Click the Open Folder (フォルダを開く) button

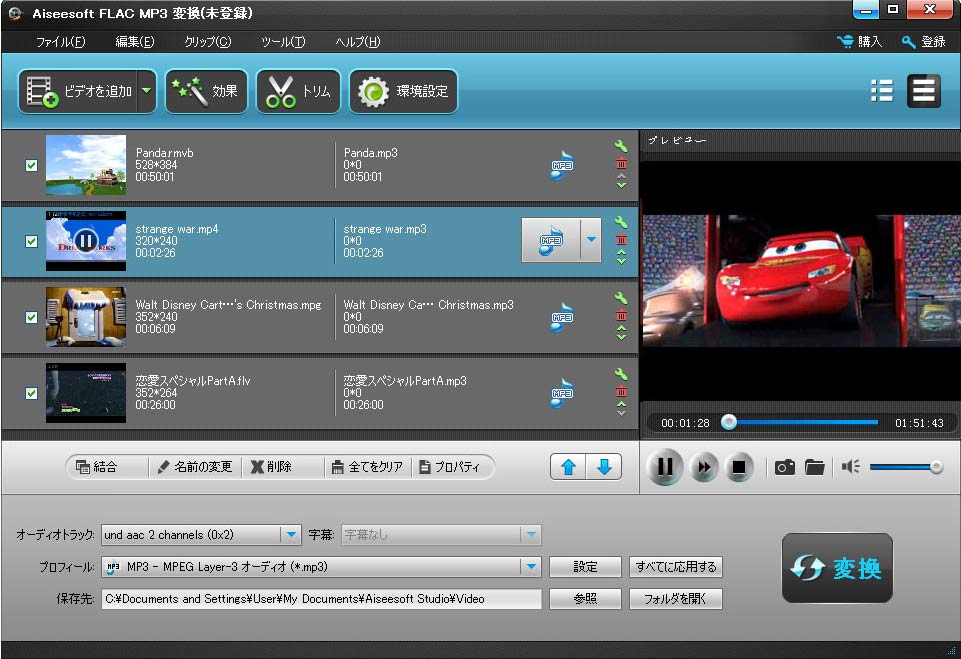click(x=675, y=598)
